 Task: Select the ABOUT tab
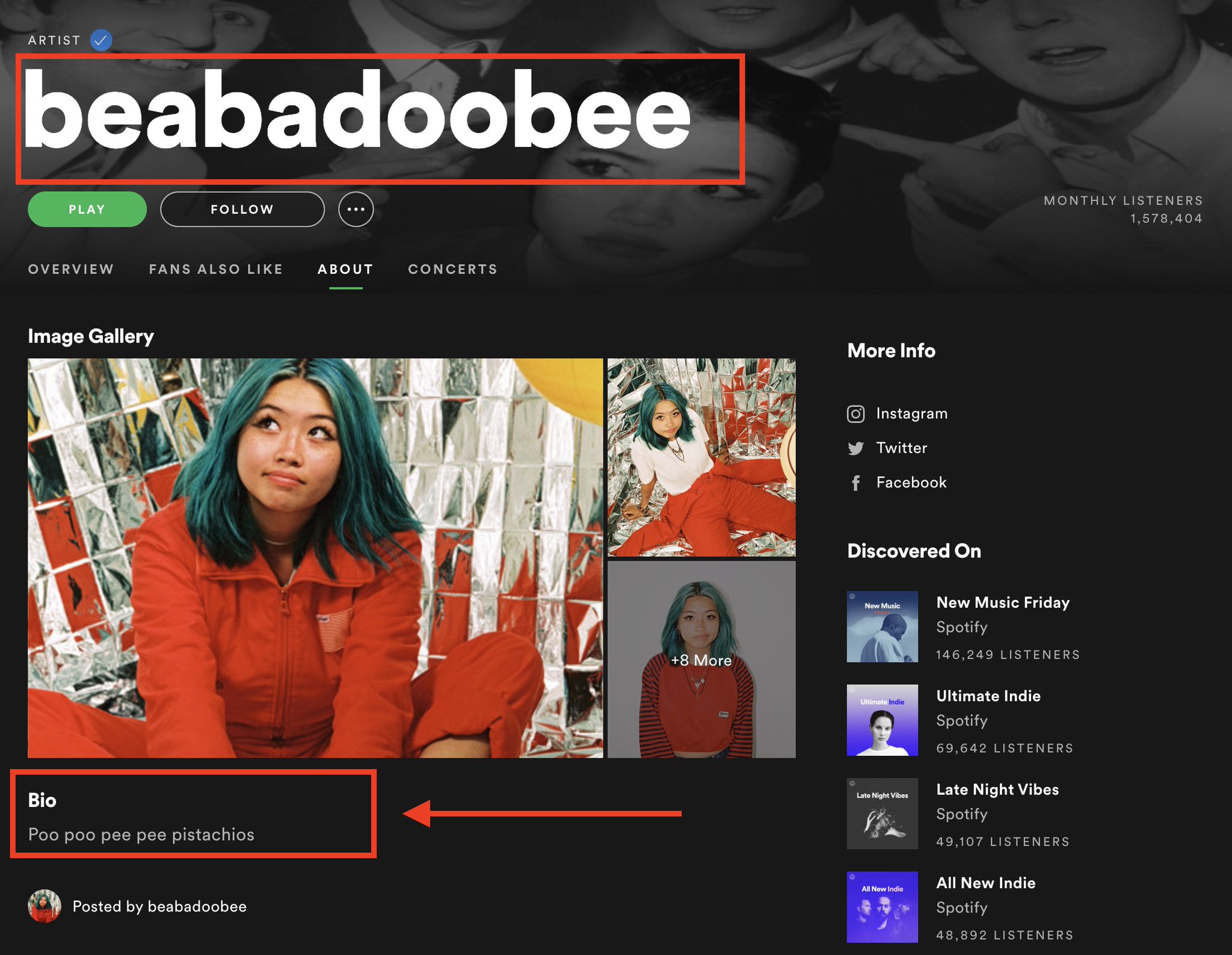[x=345, y=269]
